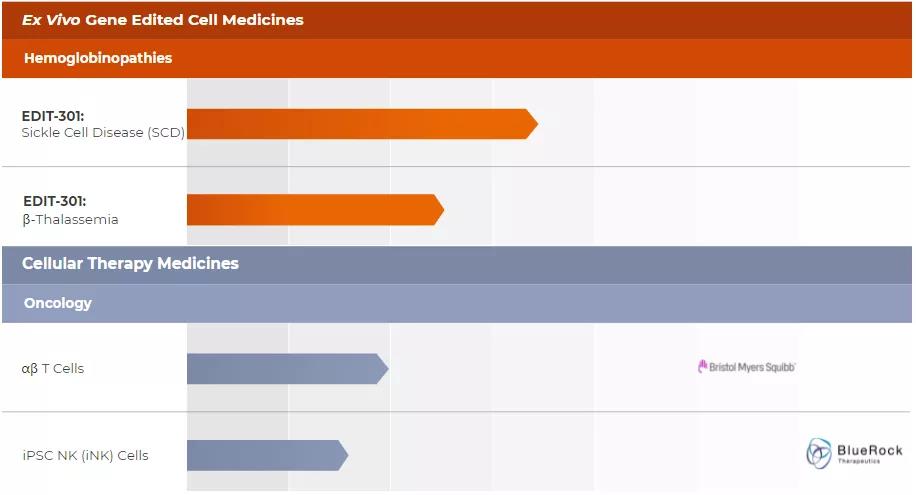Select the αβ T Cells program label

(53, 368)
